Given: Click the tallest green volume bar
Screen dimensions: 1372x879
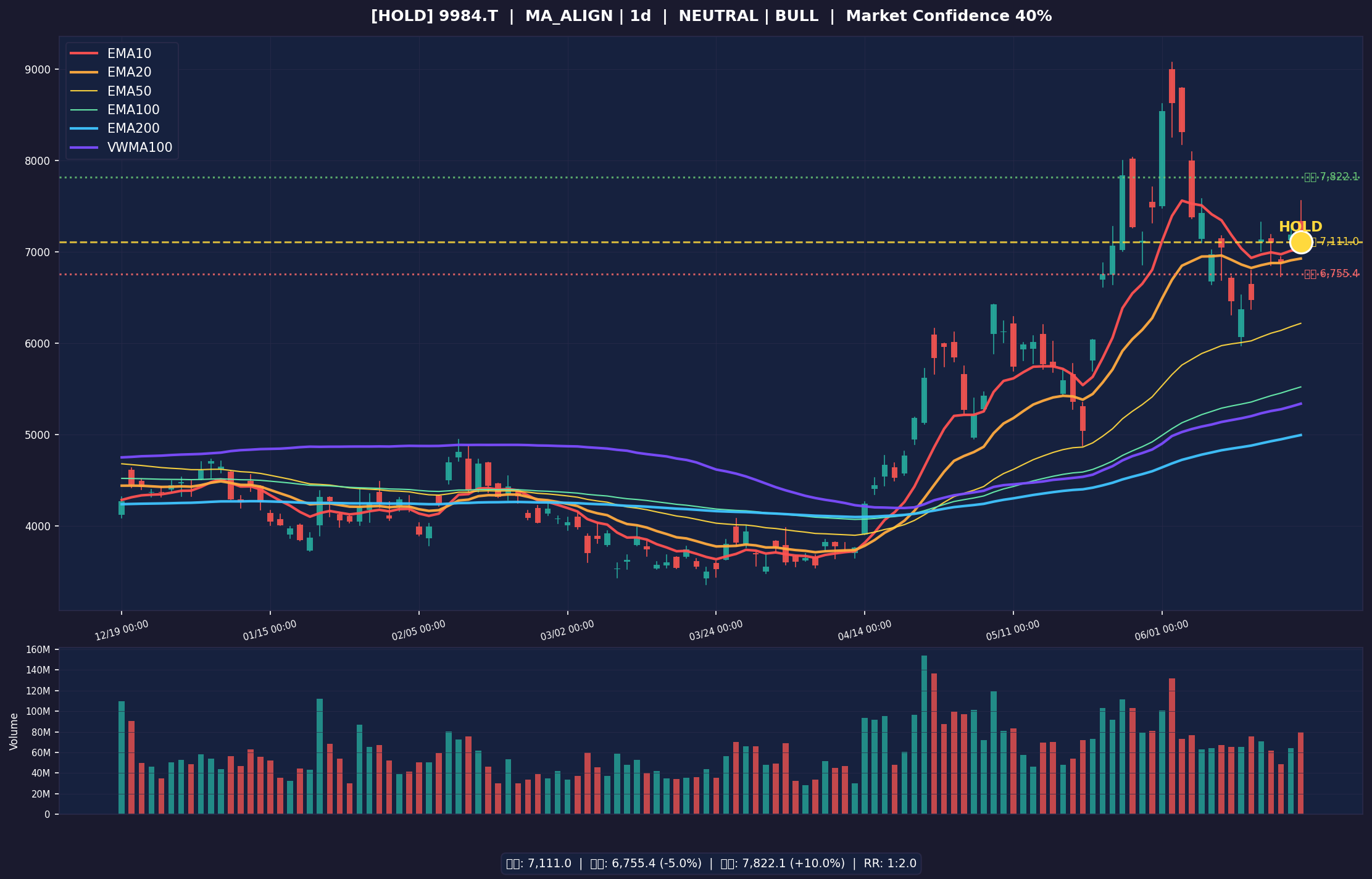Looking at the screenshot, I should coord(924,735).
